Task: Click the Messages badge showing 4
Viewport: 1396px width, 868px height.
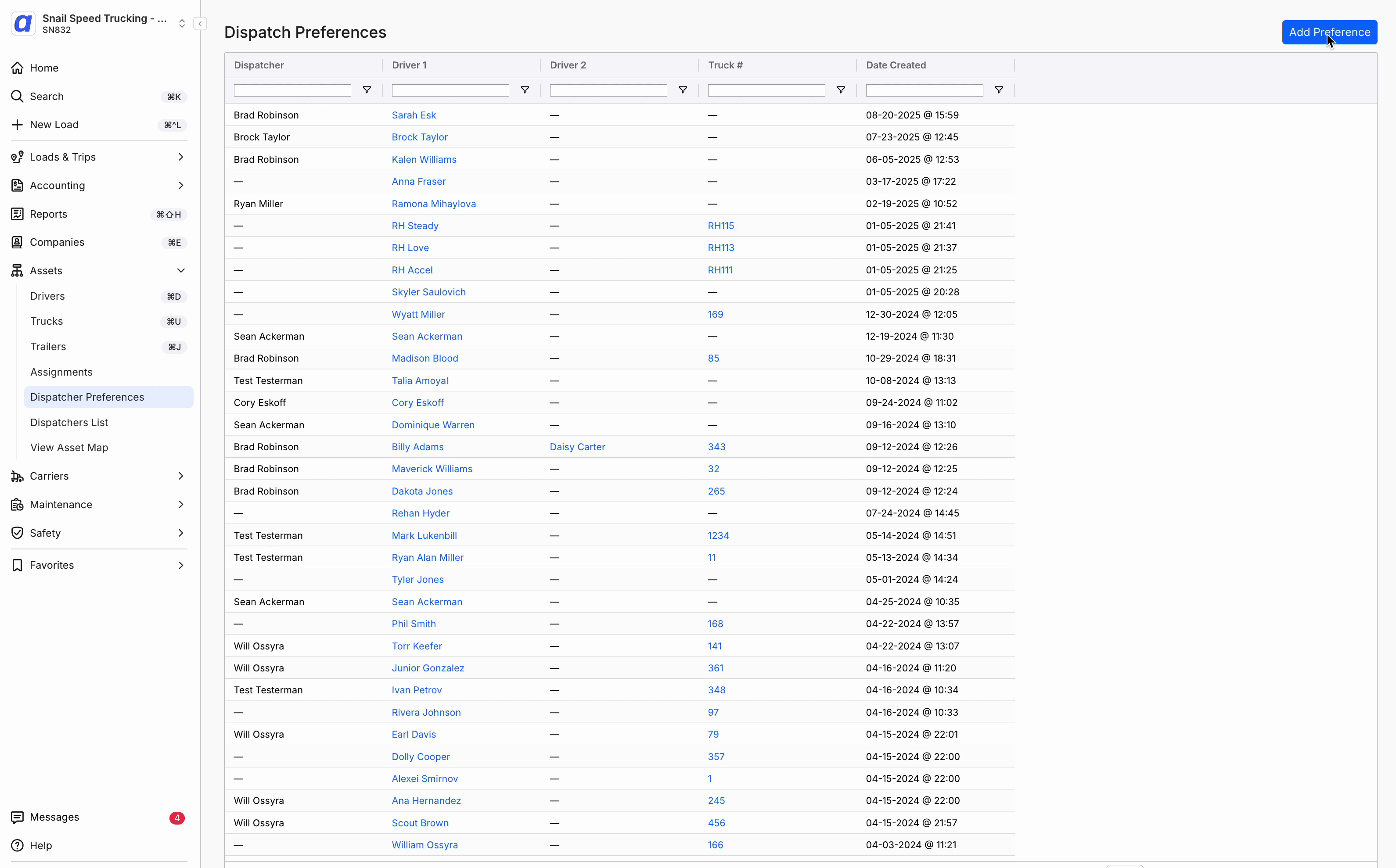Action: pos(177,818)
